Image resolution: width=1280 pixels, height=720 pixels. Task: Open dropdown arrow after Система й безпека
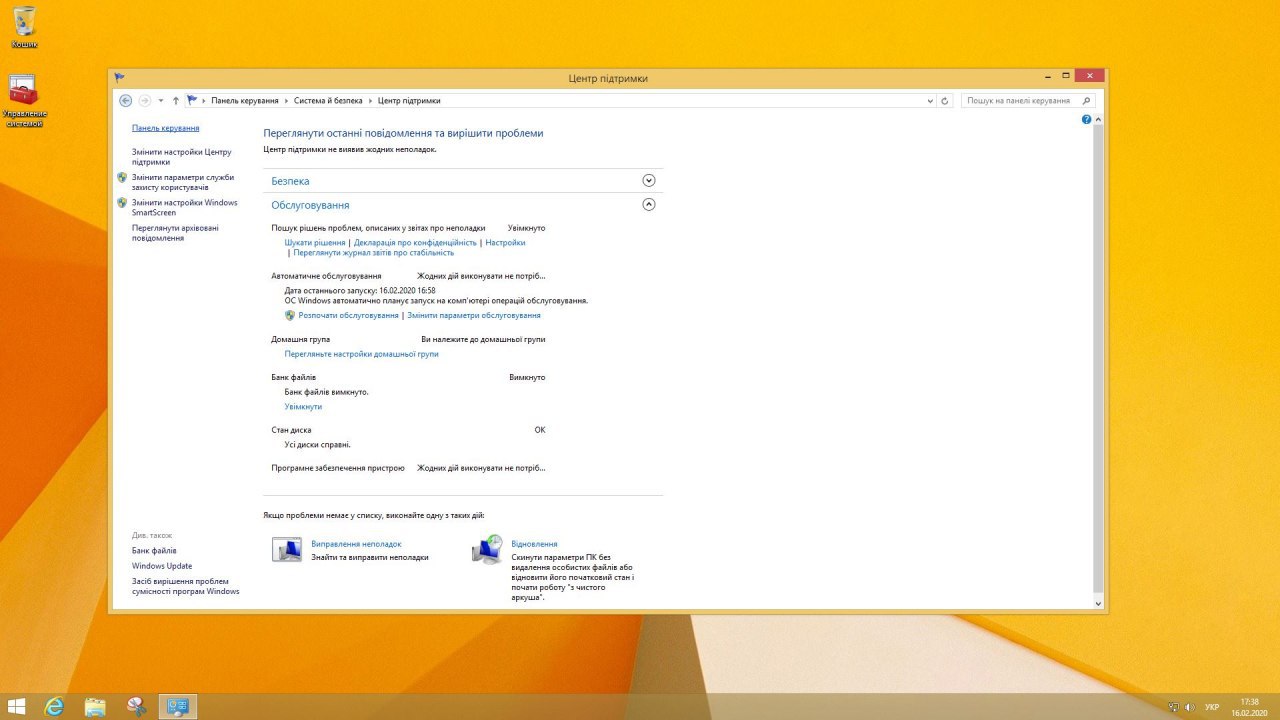click(371, 101)
